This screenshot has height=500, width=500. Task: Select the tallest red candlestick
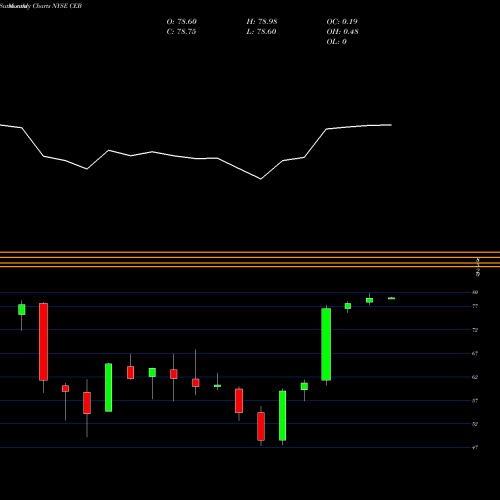(x=43, y=342)
